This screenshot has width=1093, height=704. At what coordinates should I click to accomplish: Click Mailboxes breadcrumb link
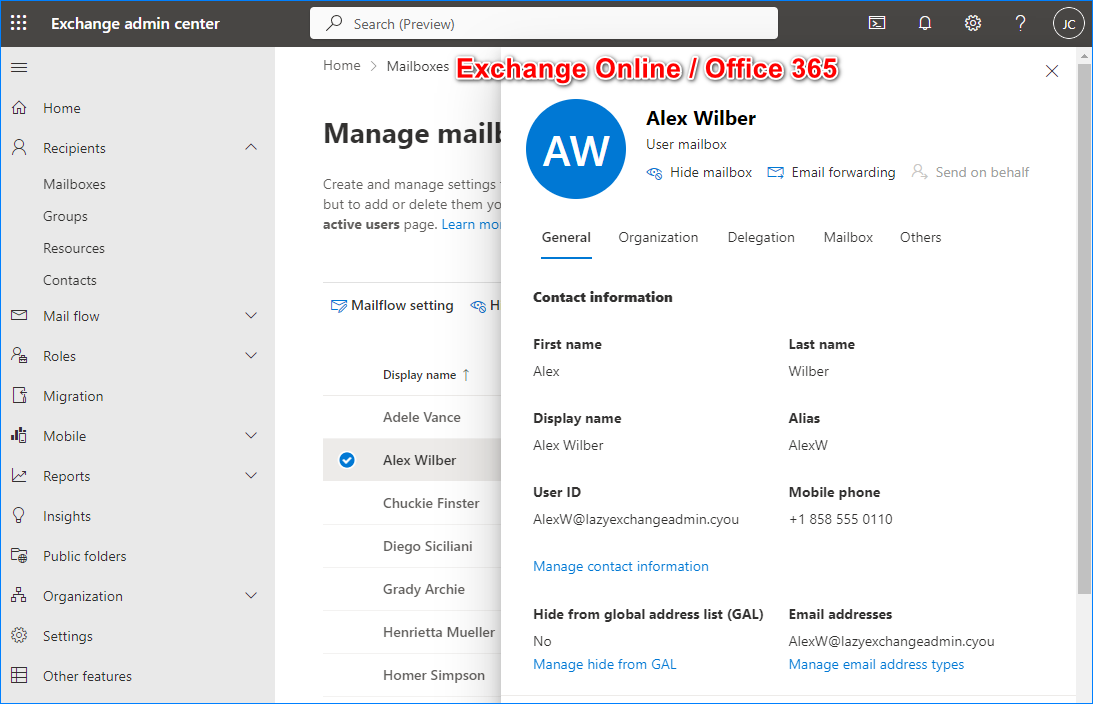click(418, 66)
